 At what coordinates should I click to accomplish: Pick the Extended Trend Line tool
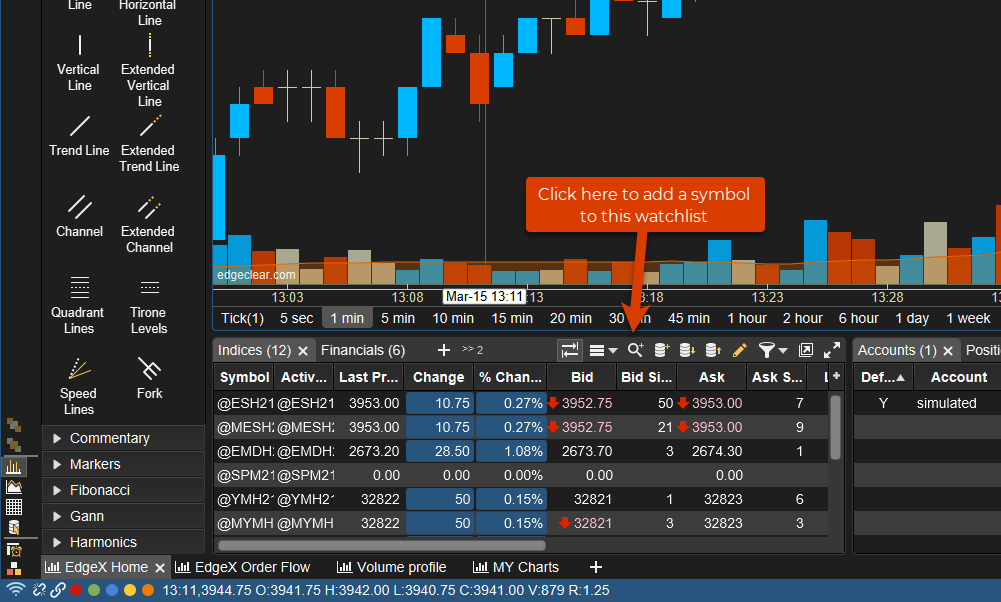coord(148,144)
